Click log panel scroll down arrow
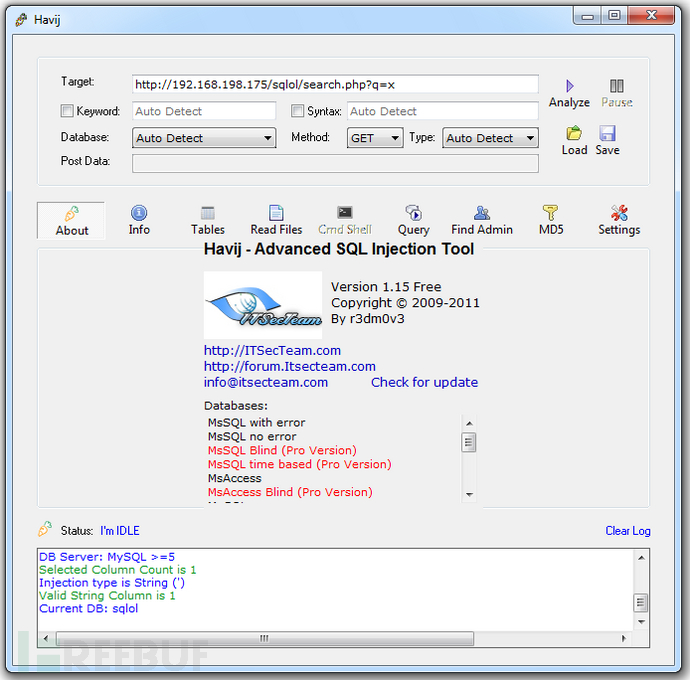This screenshot has width=690, height=680. [x=641, y=621]
